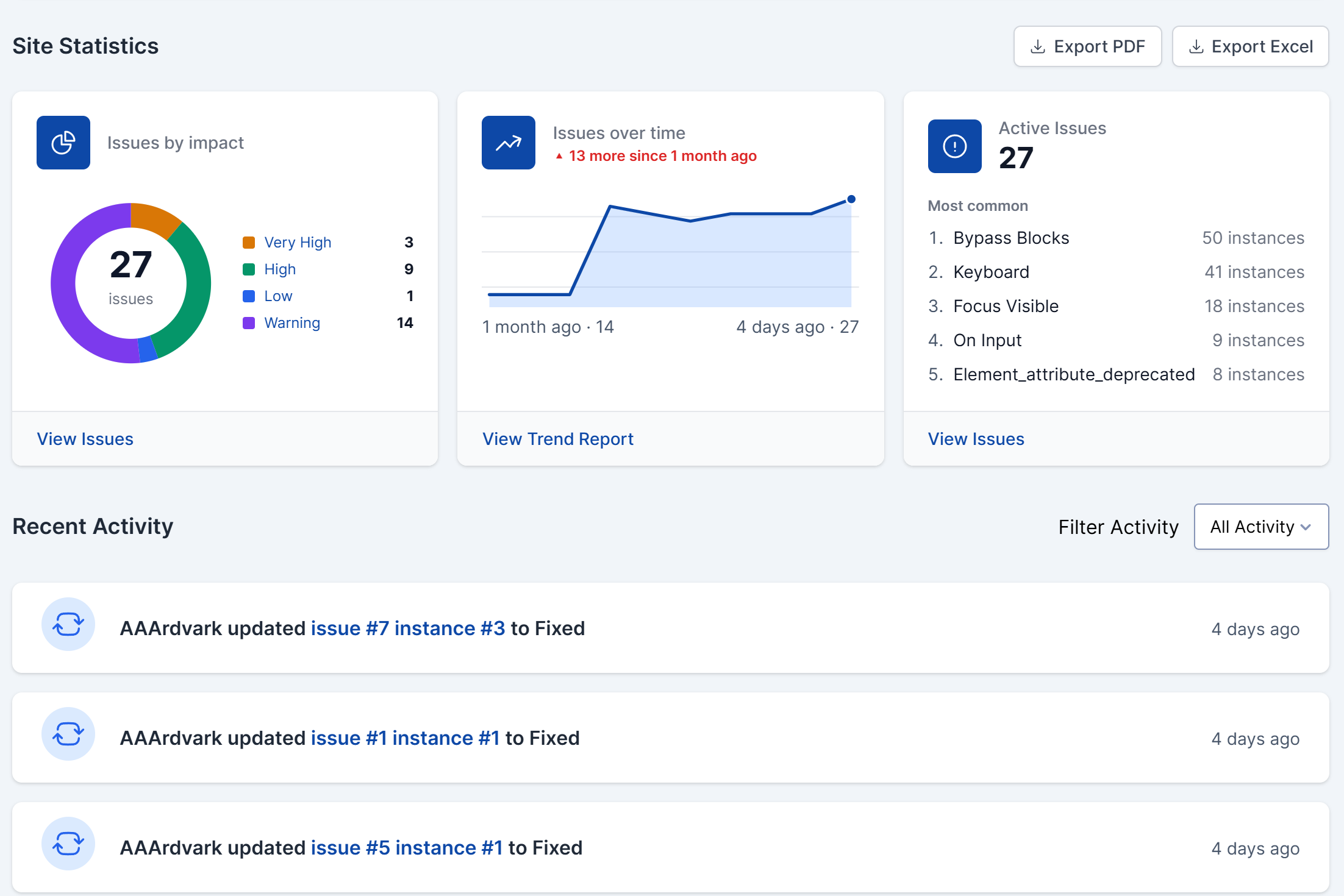
Task: Open issue #1 instance #1 link
Action: tap(406, 738)
